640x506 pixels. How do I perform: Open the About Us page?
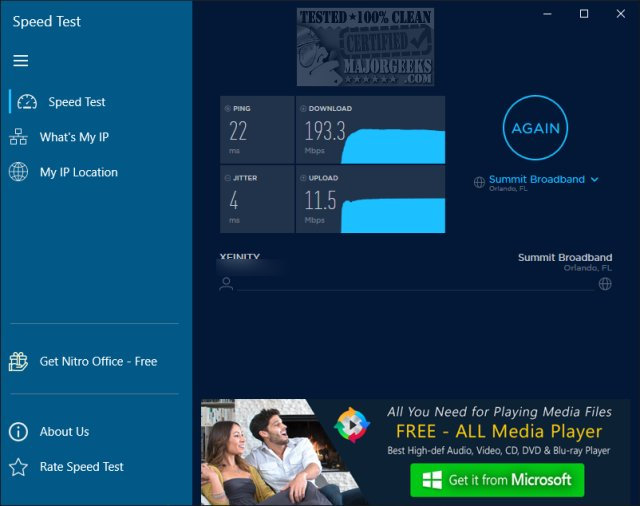[96, 431]
